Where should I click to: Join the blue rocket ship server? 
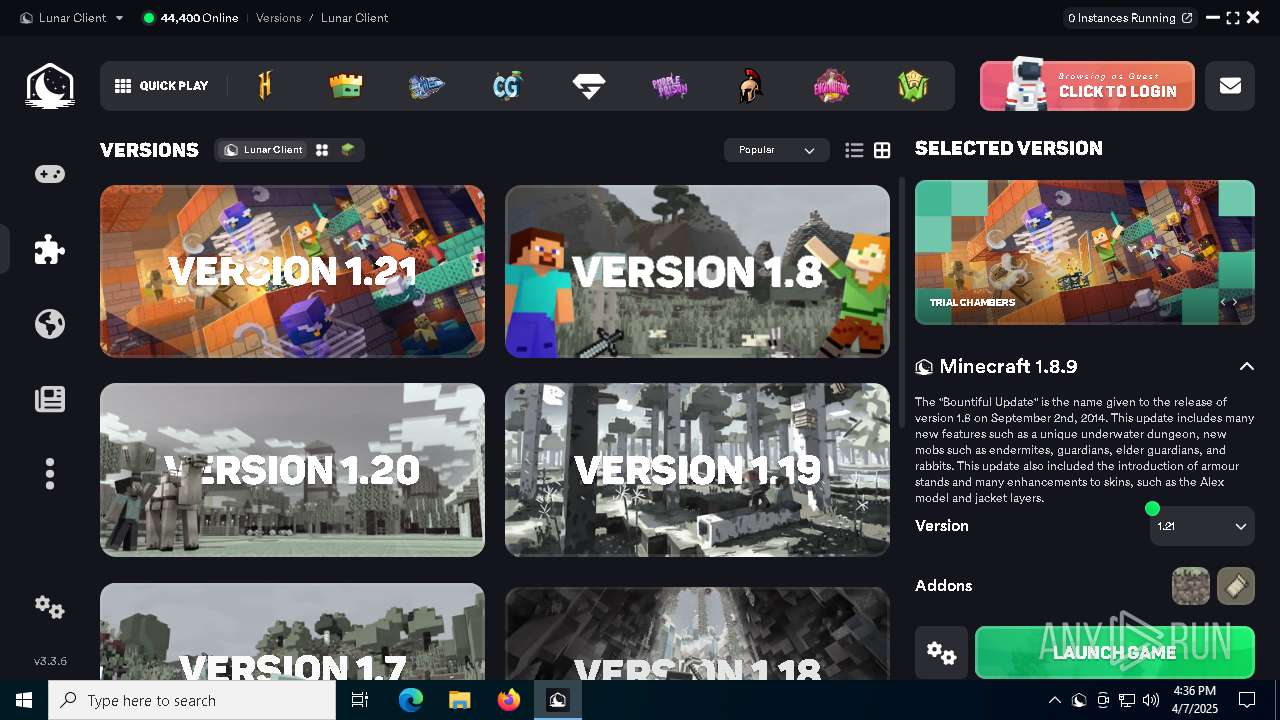427,87
